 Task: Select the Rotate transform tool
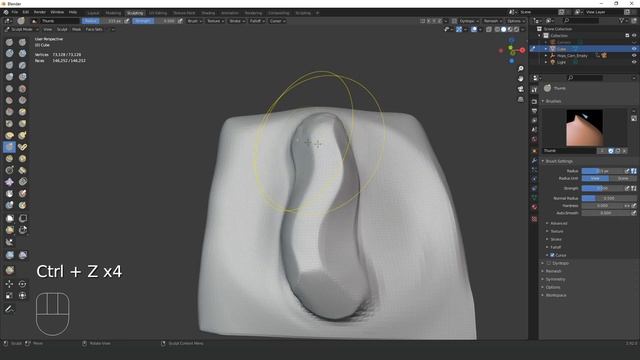pyautogui.click(x=22, y=284)
